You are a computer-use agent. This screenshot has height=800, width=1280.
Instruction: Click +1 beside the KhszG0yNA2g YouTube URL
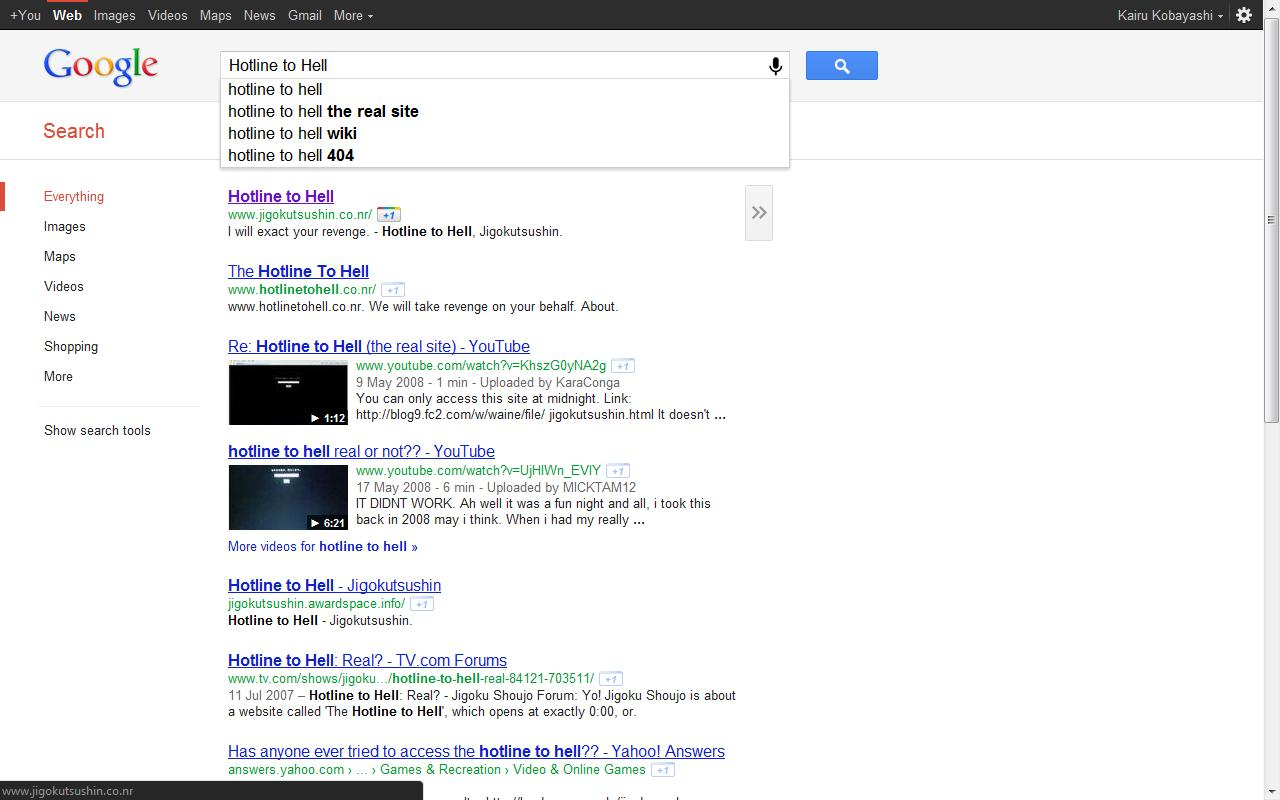(623, 366)
